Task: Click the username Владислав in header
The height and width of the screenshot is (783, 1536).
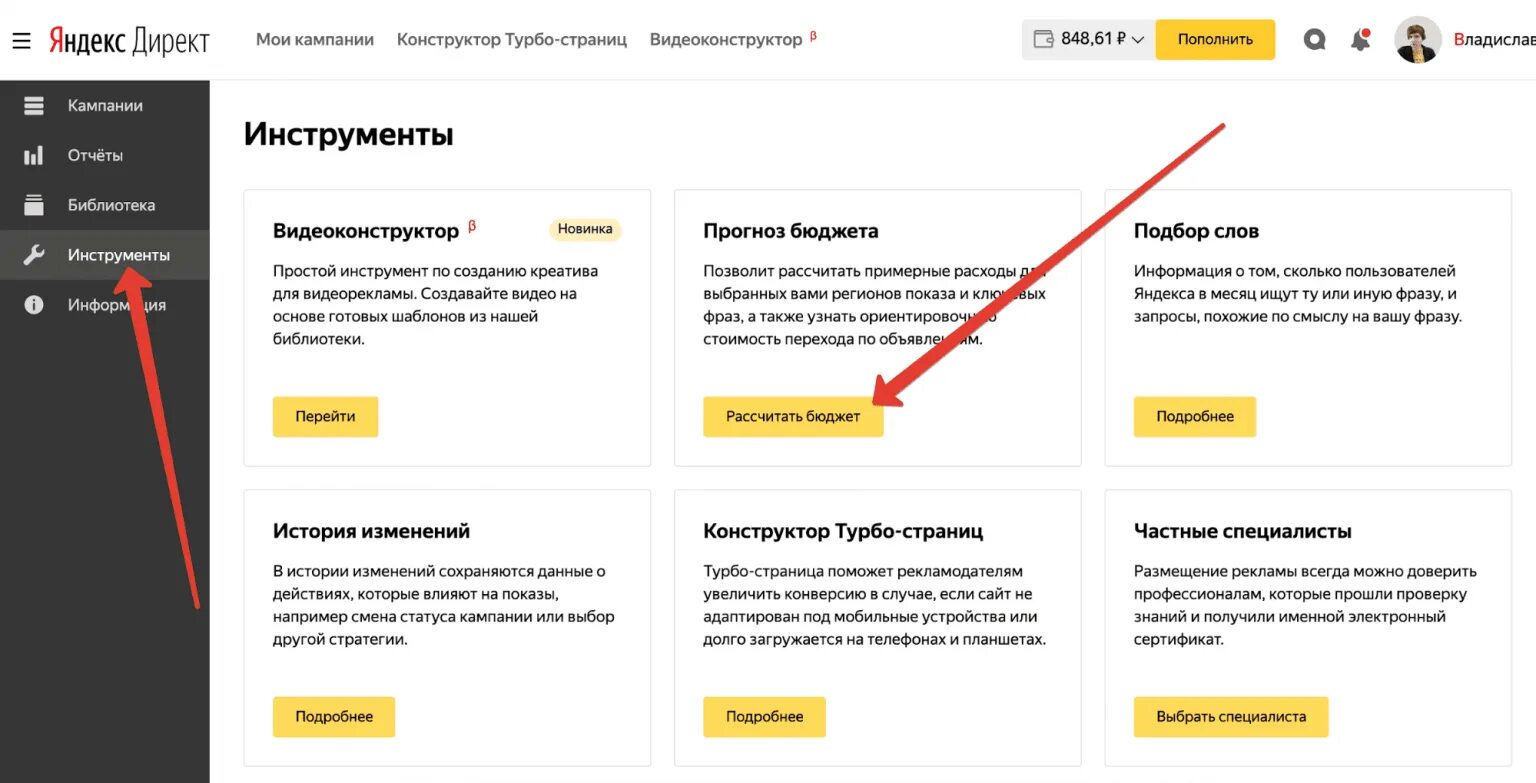Action: coord(1494,40)
